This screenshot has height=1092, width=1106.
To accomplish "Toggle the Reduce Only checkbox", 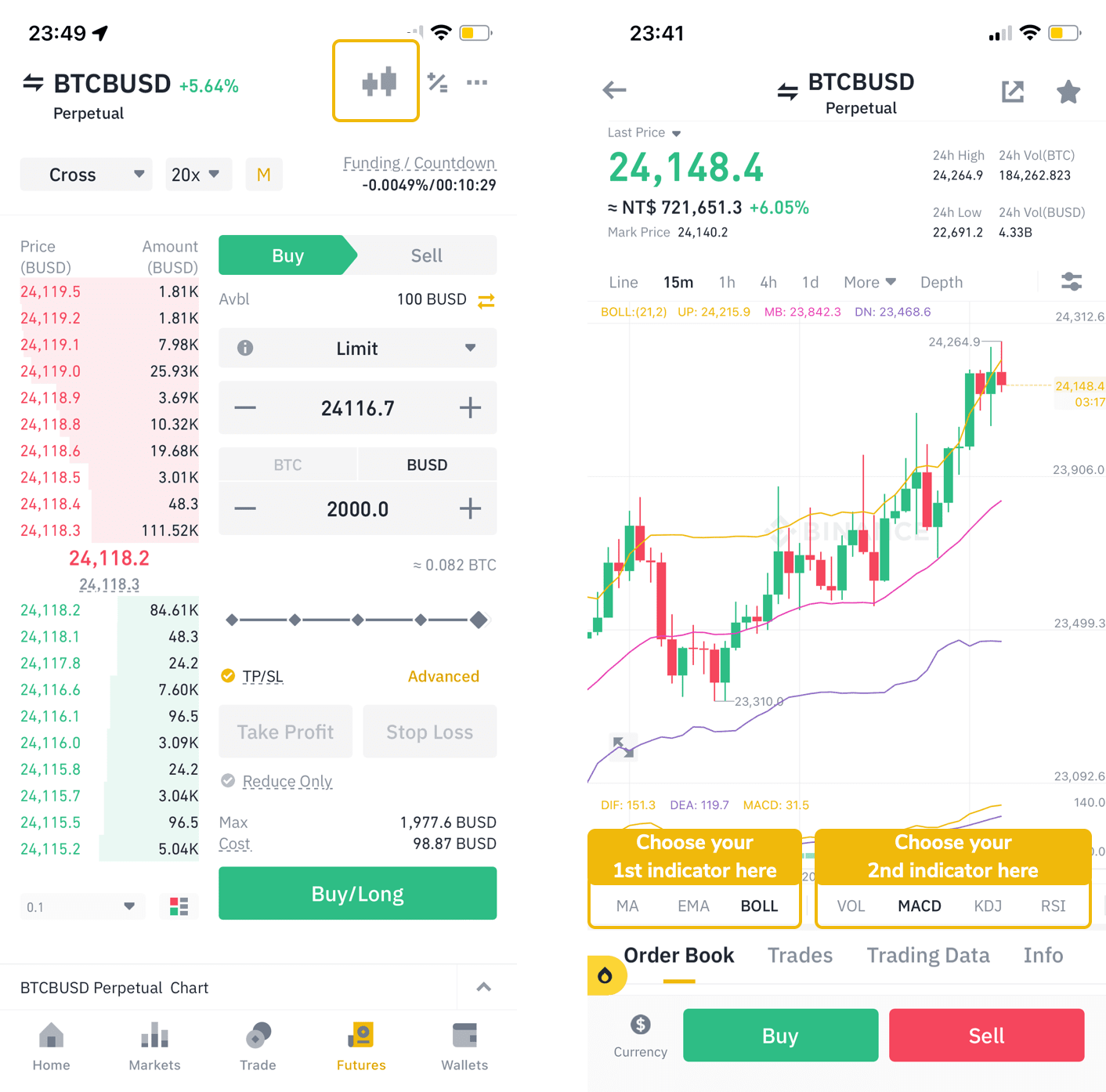I will [228, 781].
